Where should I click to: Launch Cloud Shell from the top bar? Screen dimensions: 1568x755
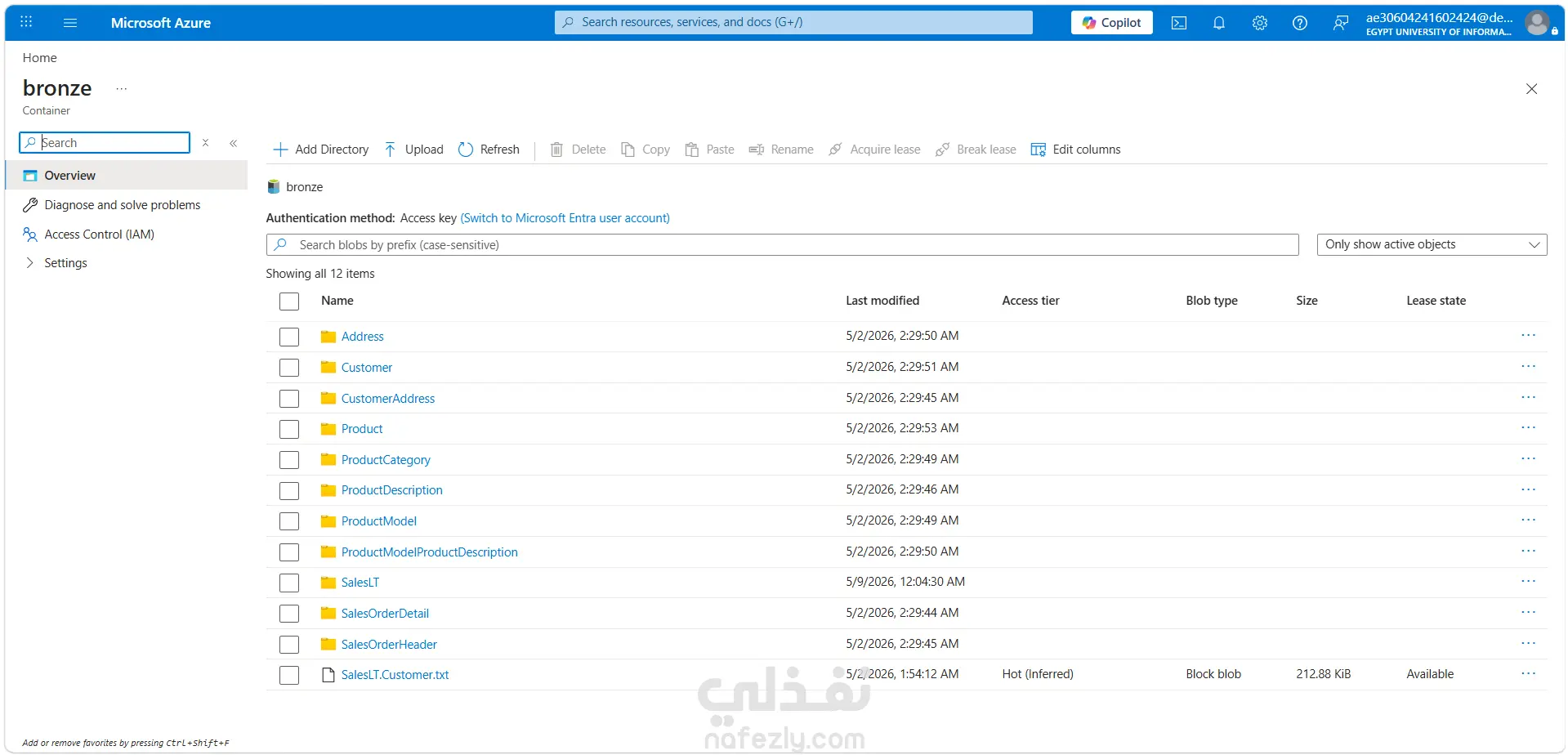pos(1178,23)
